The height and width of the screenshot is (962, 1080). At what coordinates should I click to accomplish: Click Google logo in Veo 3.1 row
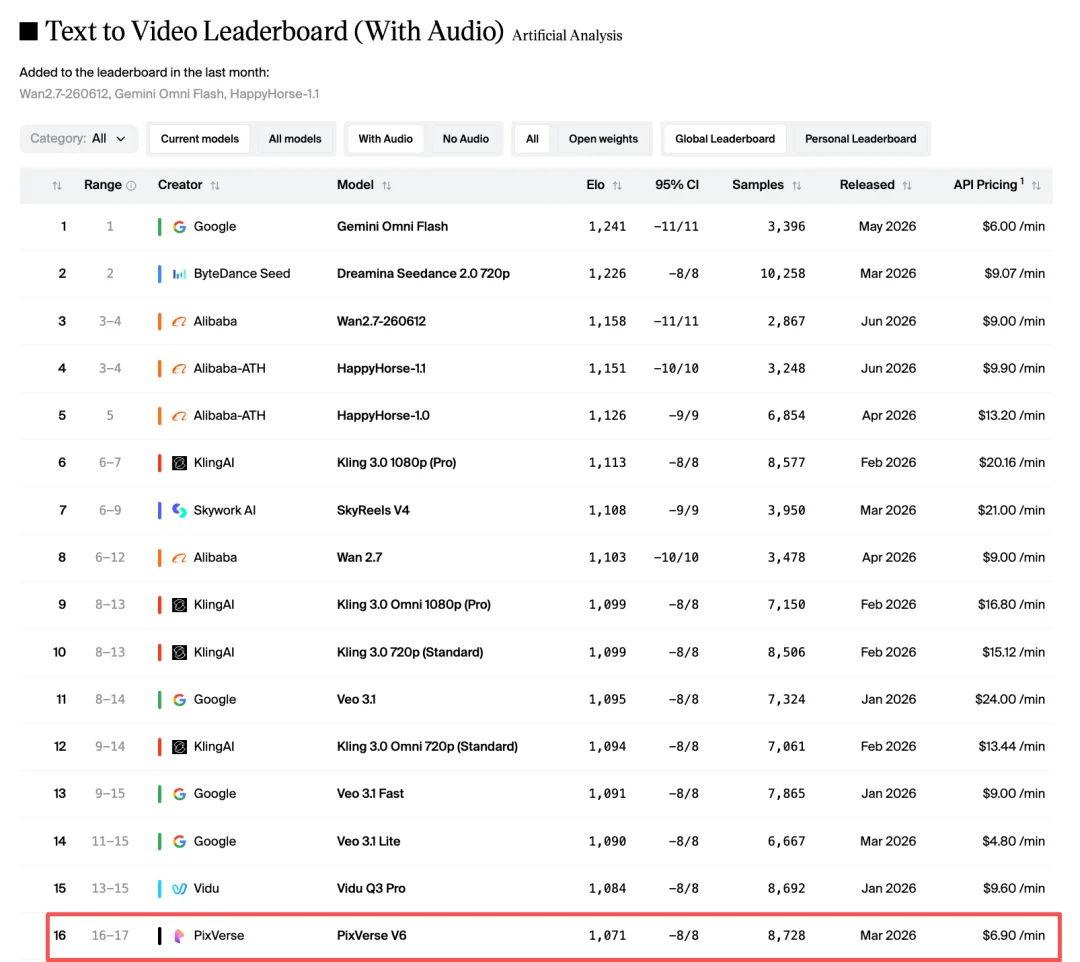[179, 700]
